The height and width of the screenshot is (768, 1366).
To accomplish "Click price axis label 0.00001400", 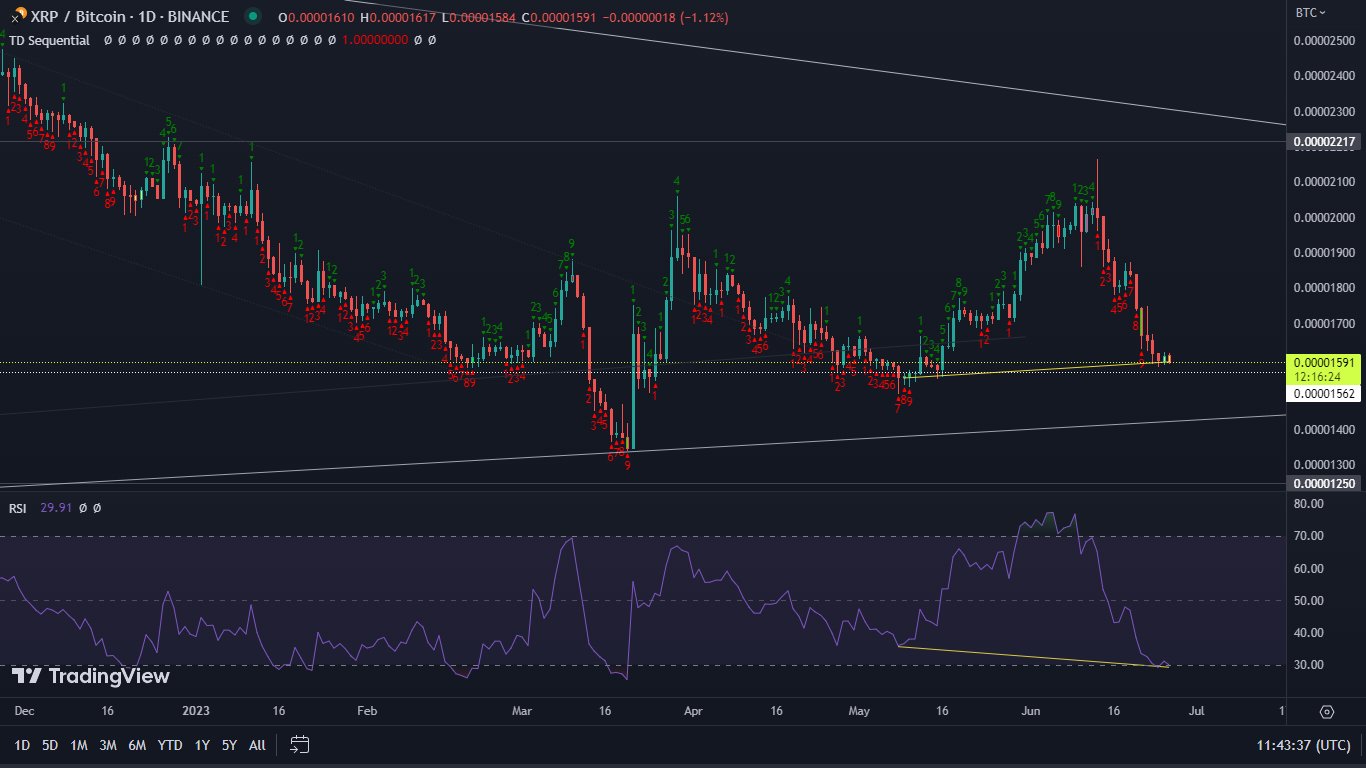I will [x=1324, y=430].
